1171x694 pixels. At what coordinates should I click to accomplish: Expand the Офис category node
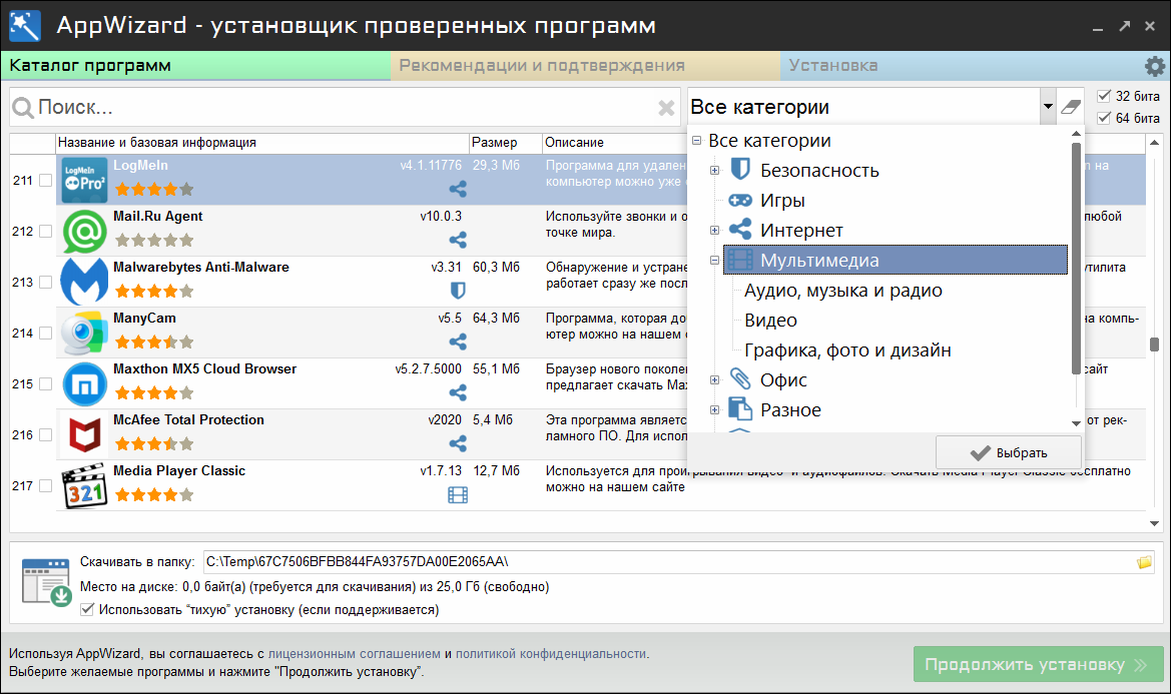pyautogui.click(x=715, y=379)
